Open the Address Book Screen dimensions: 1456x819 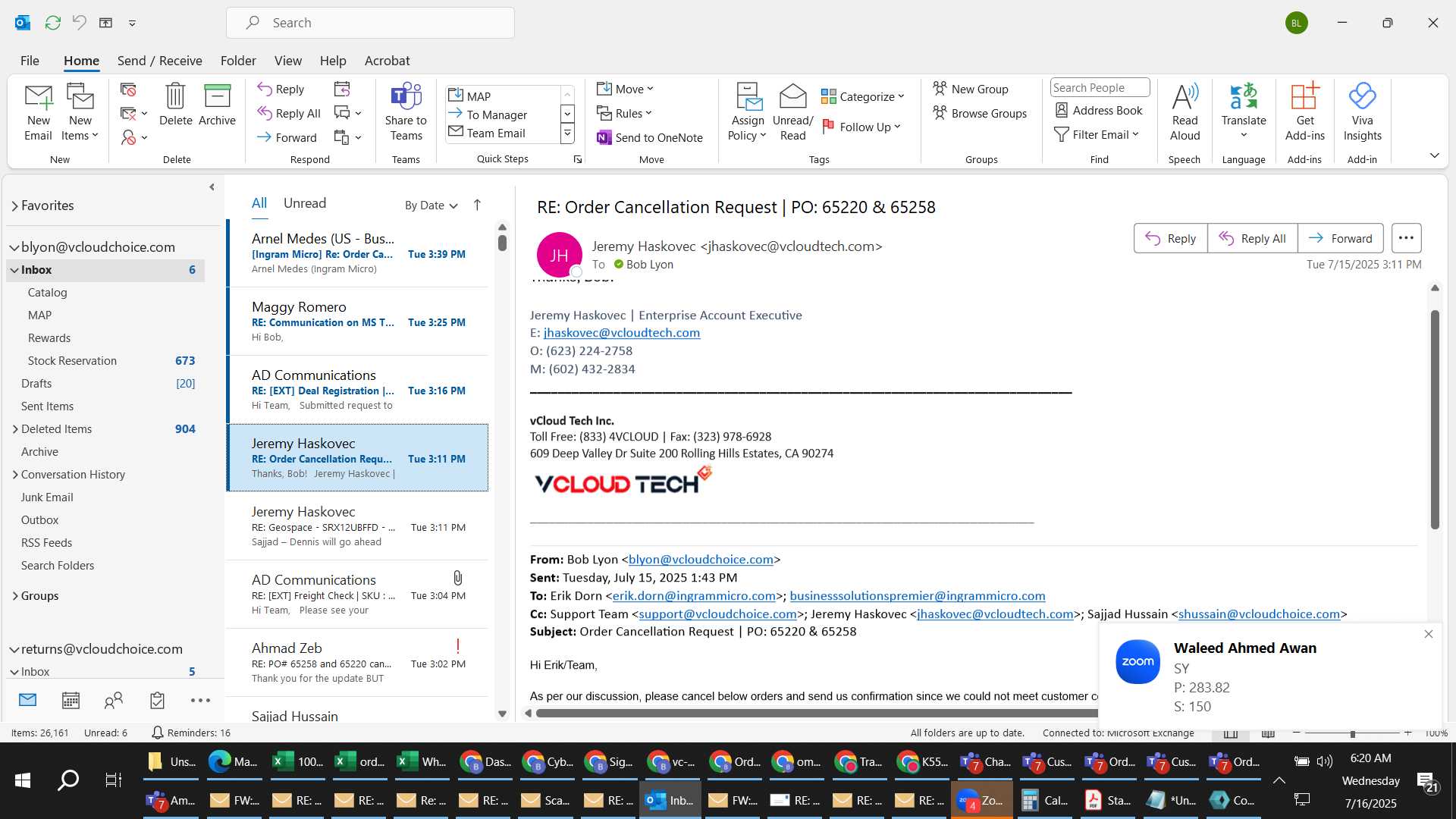pyautogui.click(x=1099, y=110)
